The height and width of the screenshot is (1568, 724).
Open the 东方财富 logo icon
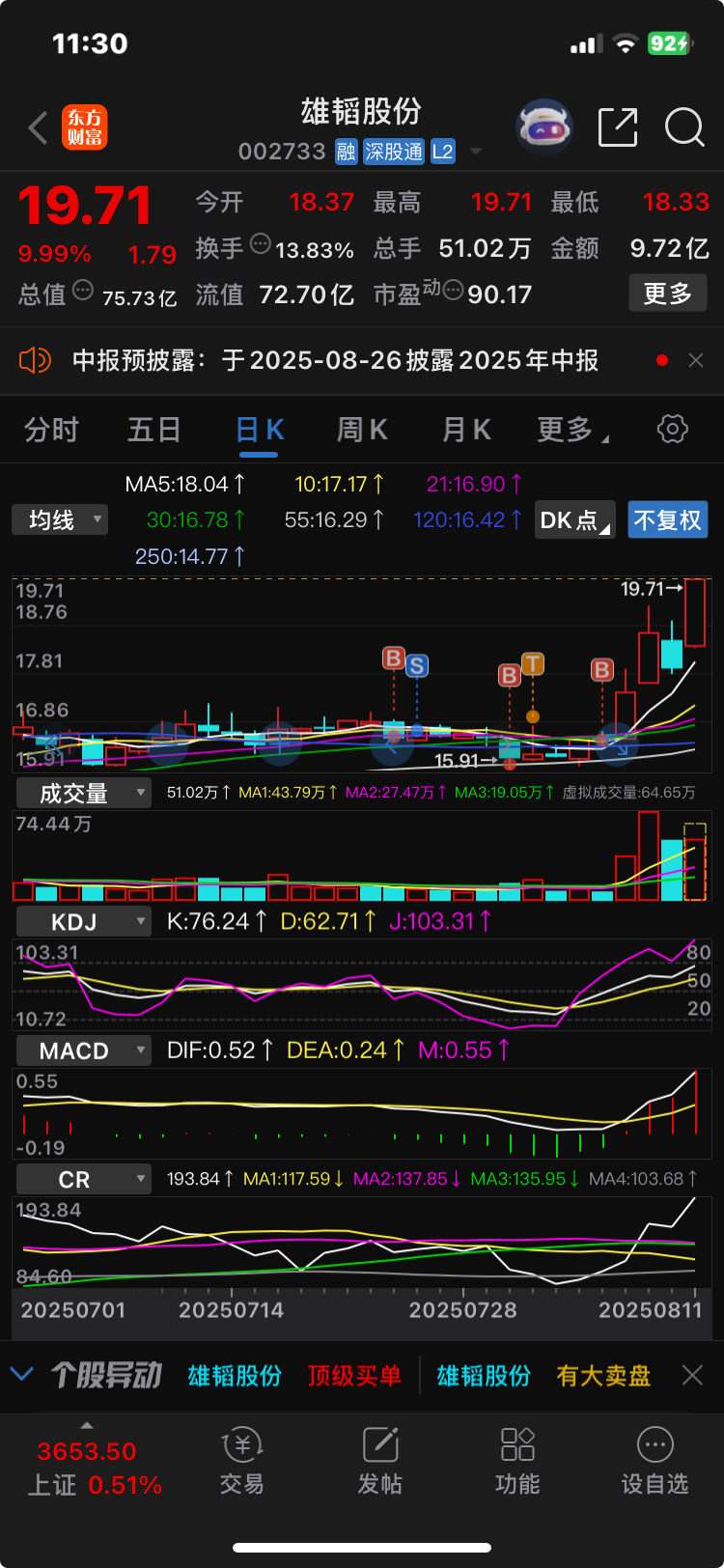coord(85,127)
